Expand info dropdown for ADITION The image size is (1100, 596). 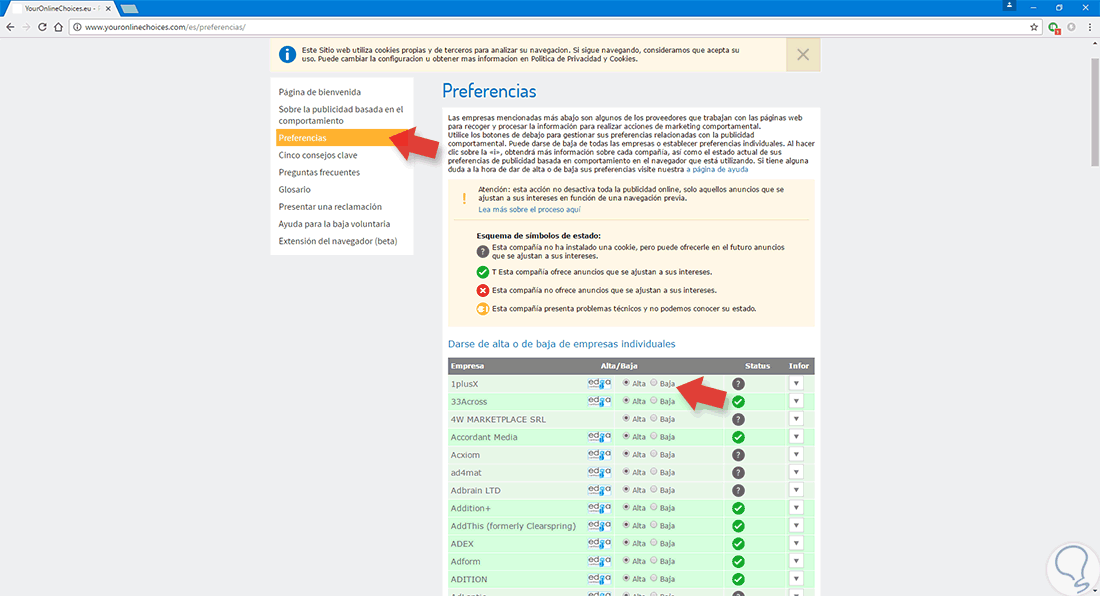pos(796,578)
